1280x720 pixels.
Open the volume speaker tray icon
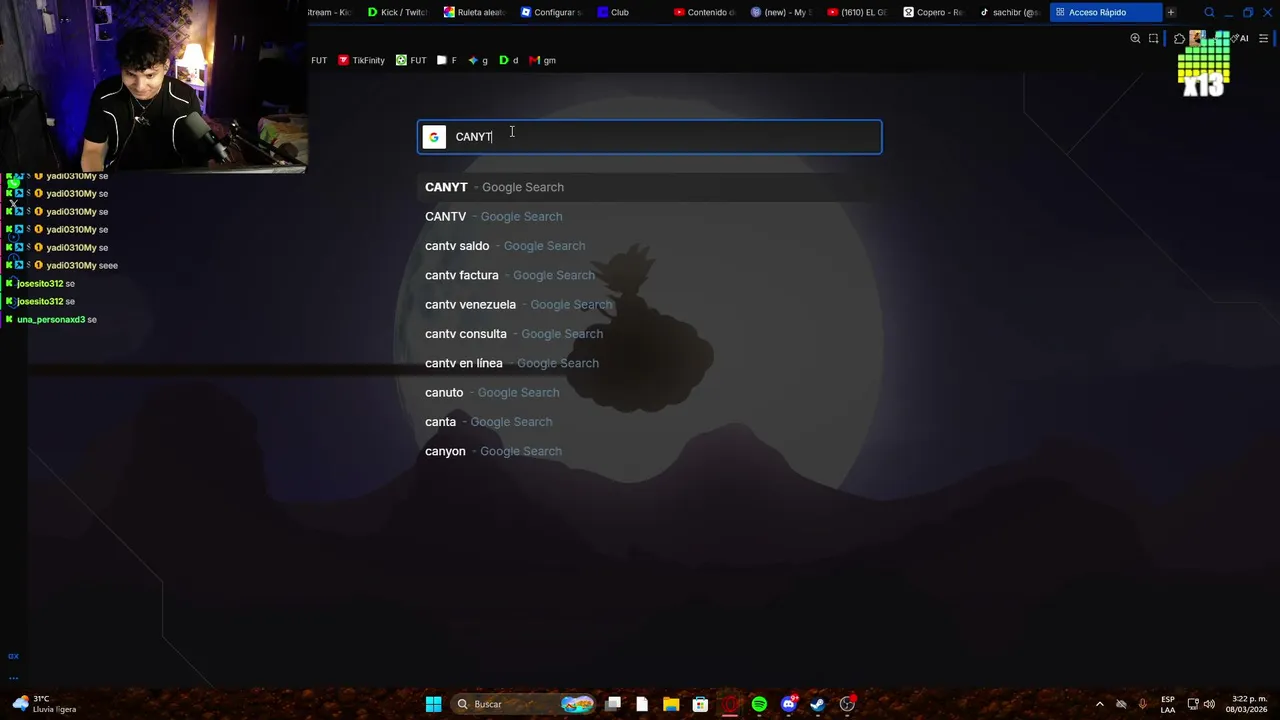pos(1210,704)
